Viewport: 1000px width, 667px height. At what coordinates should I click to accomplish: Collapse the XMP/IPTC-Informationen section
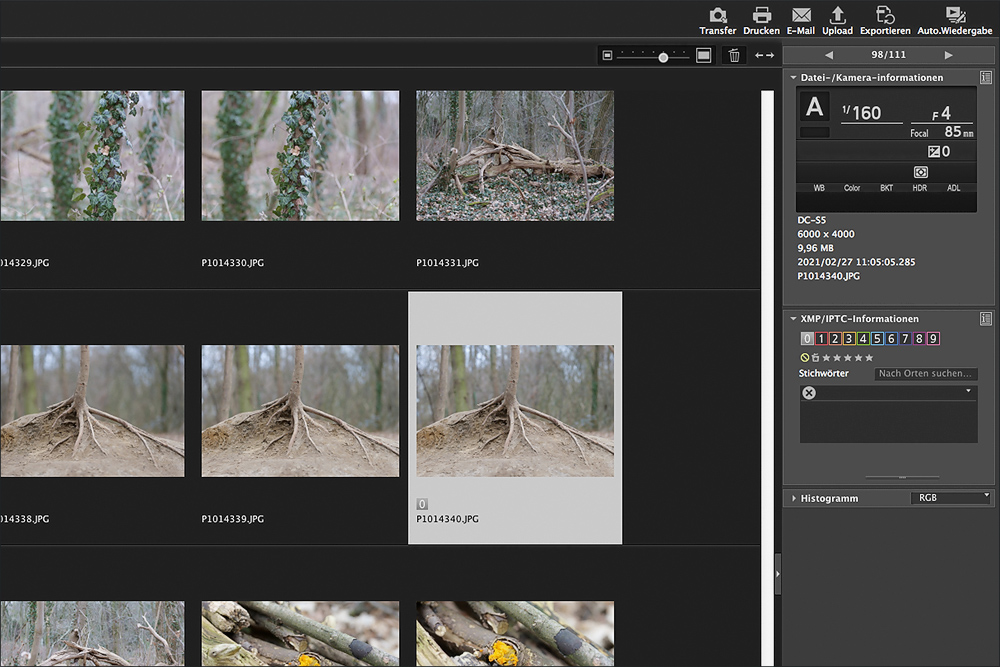point(793,319)
